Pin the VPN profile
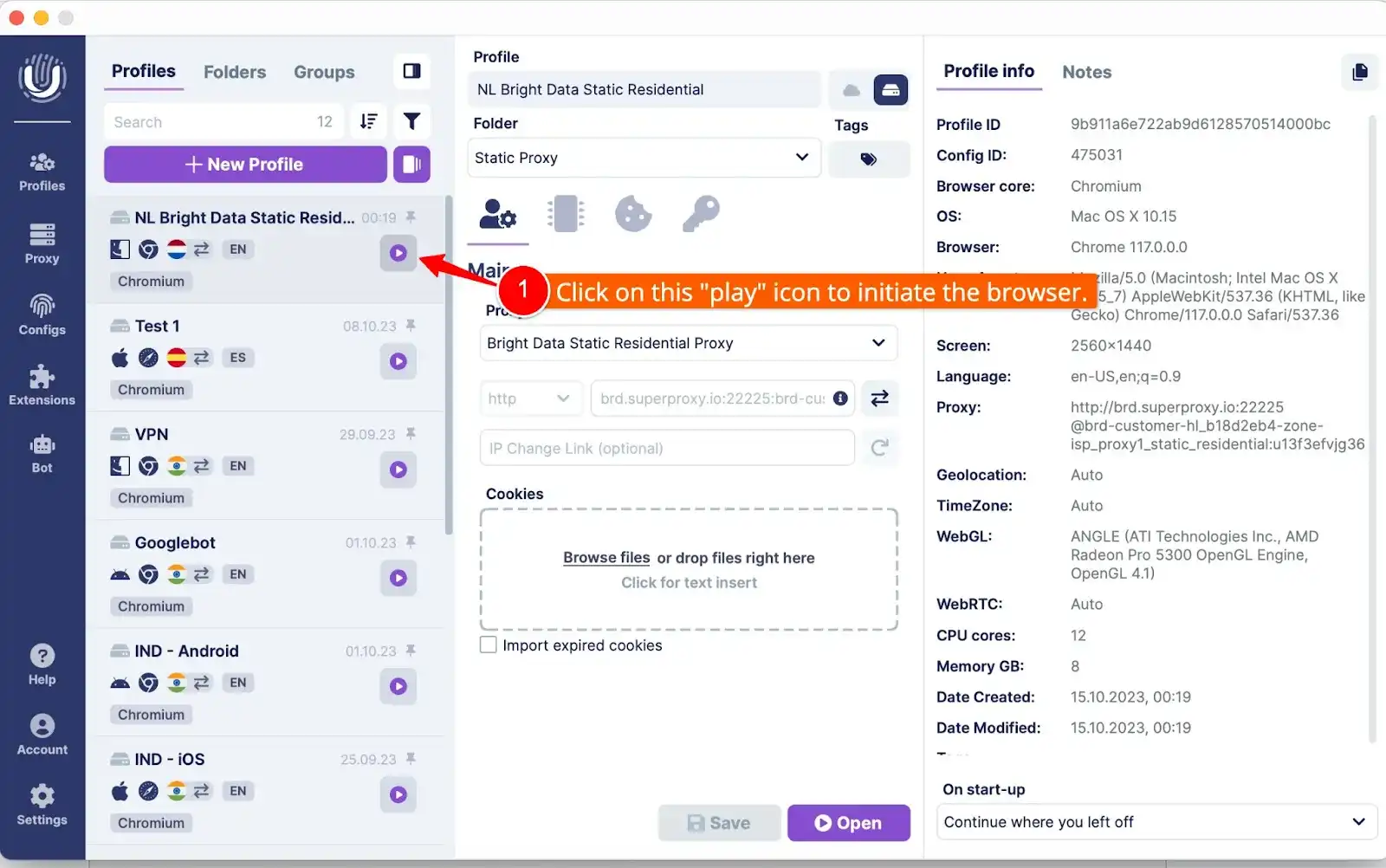 [x=411, y=433]
